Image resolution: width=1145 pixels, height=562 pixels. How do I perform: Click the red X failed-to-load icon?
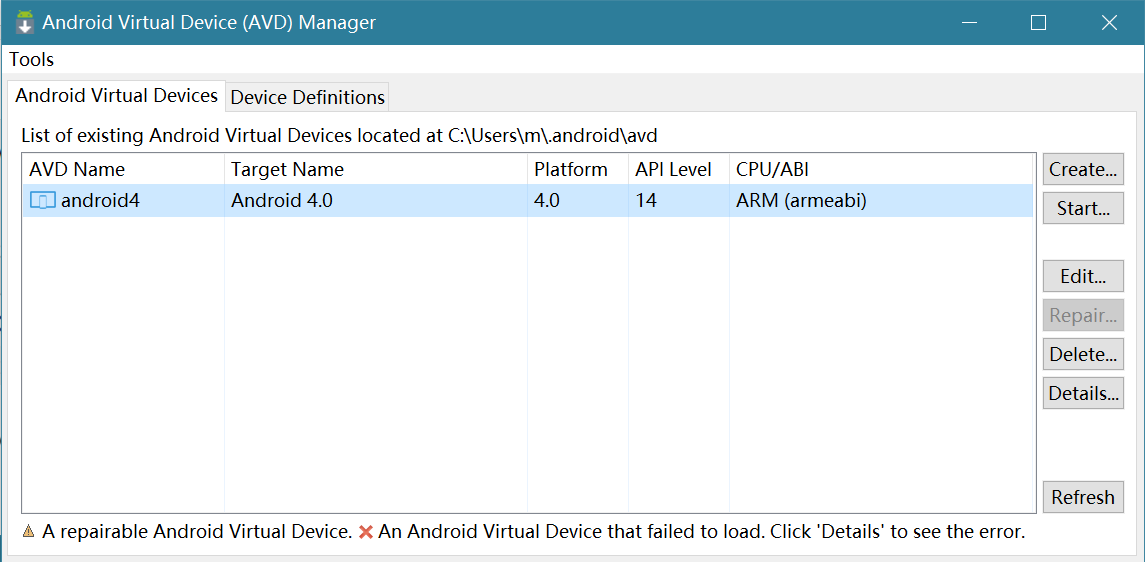tap(366, 533)
